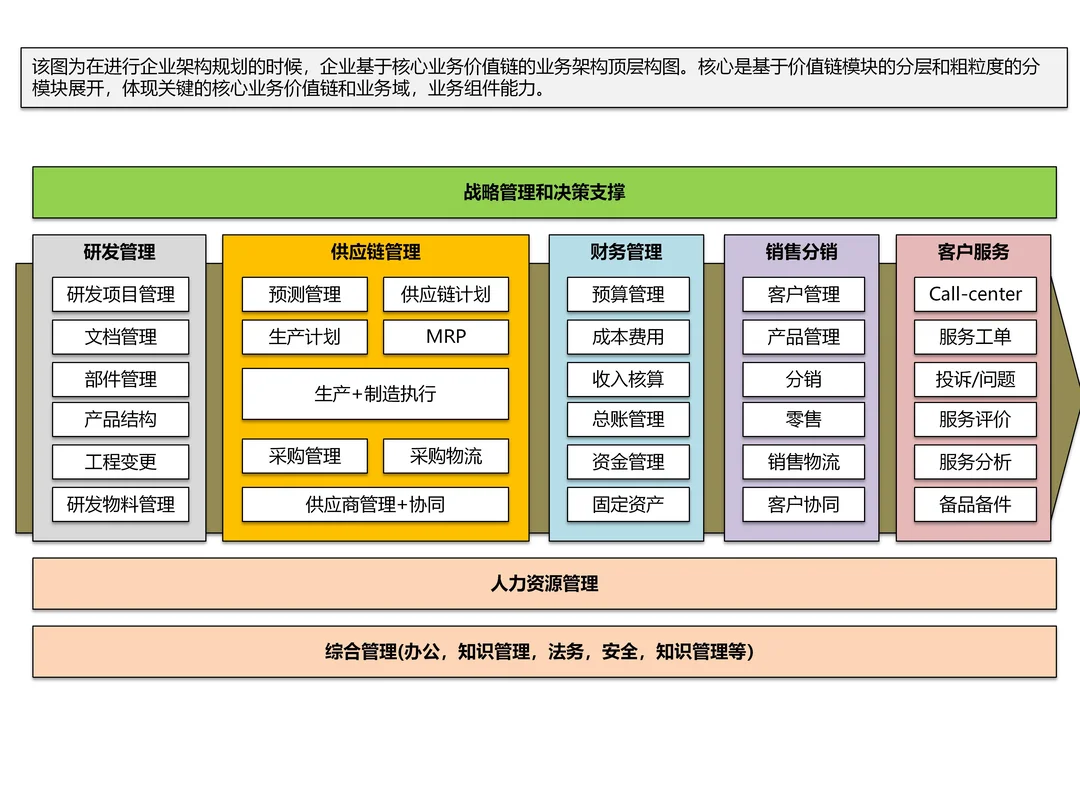Image resolution: width=1080 pixels, height=810 pixels.
Task: Click the 综合管理 bottom bar
Action: click(x=544, y=652)
